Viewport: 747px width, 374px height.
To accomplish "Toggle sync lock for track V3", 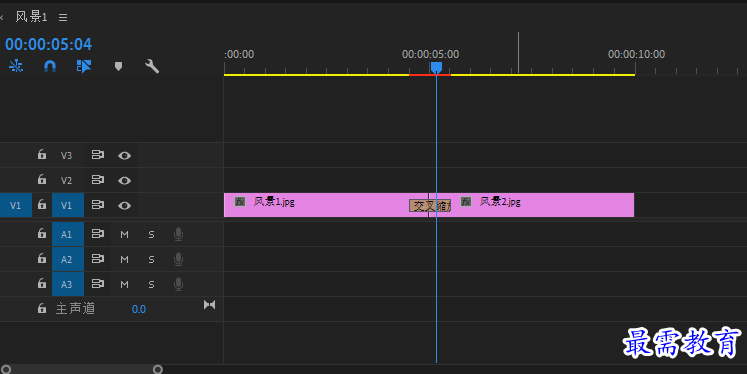I will click(98, 155).
